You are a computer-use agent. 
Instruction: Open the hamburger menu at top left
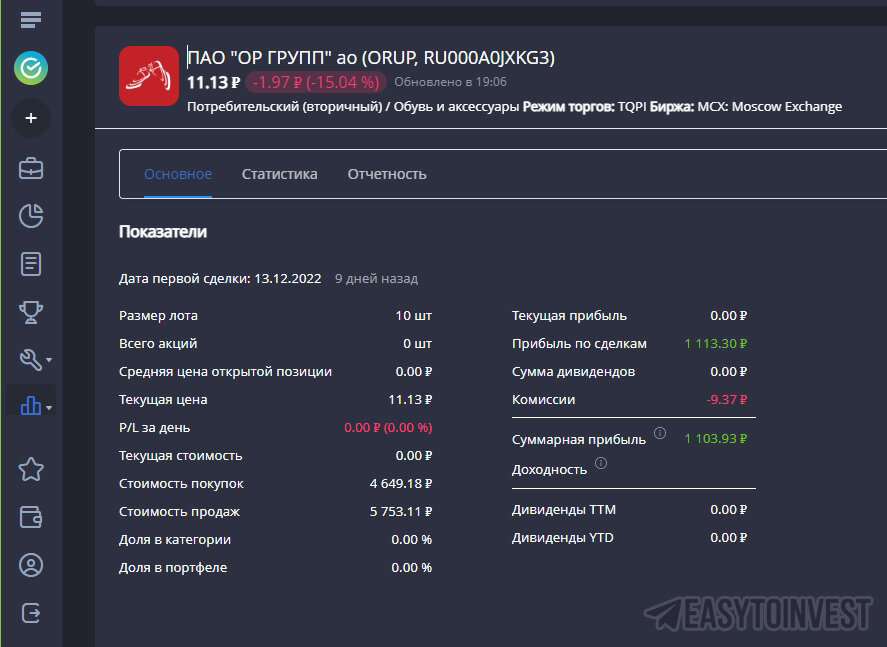click(31, 18)
